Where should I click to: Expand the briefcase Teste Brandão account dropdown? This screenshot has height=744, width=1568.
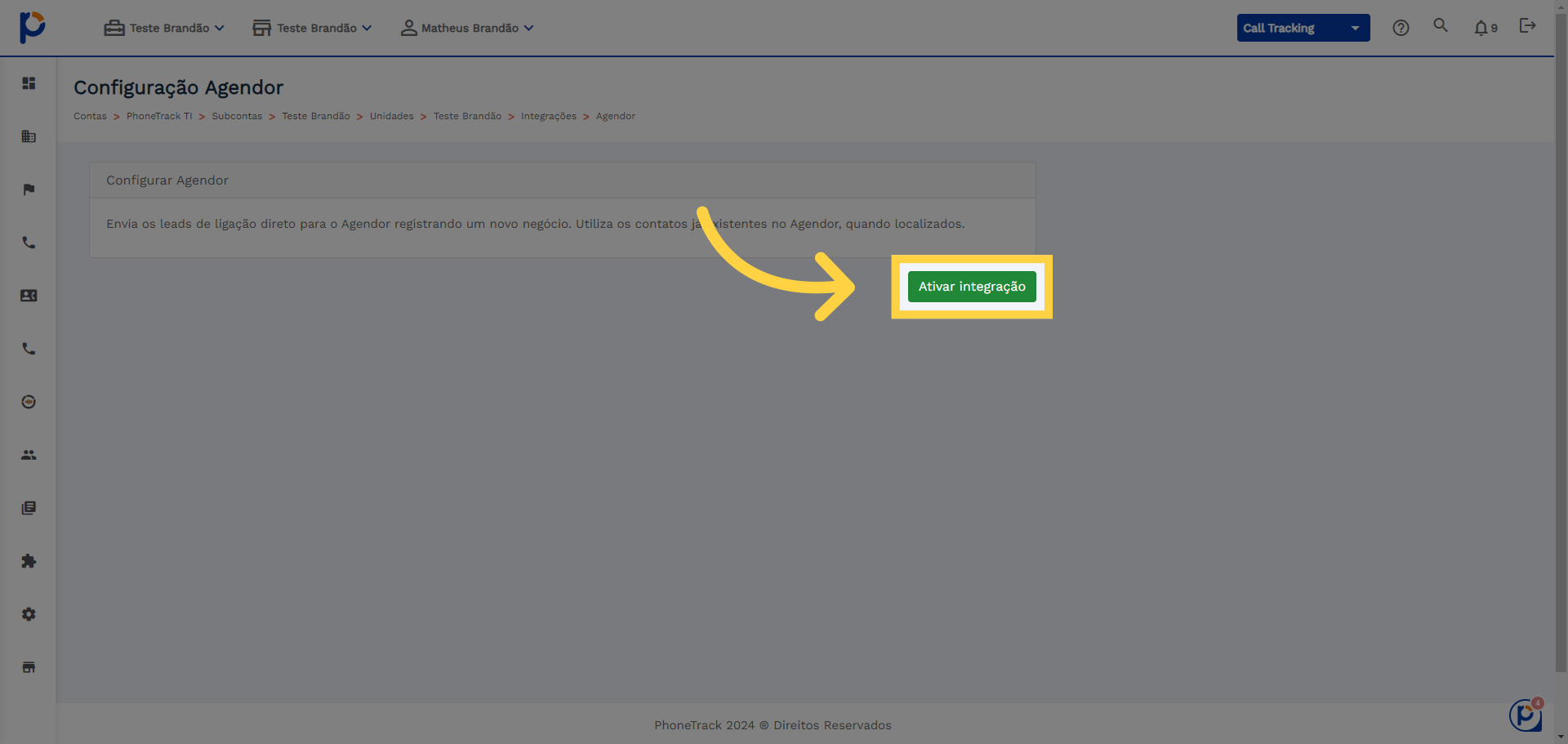click(164, 28)
